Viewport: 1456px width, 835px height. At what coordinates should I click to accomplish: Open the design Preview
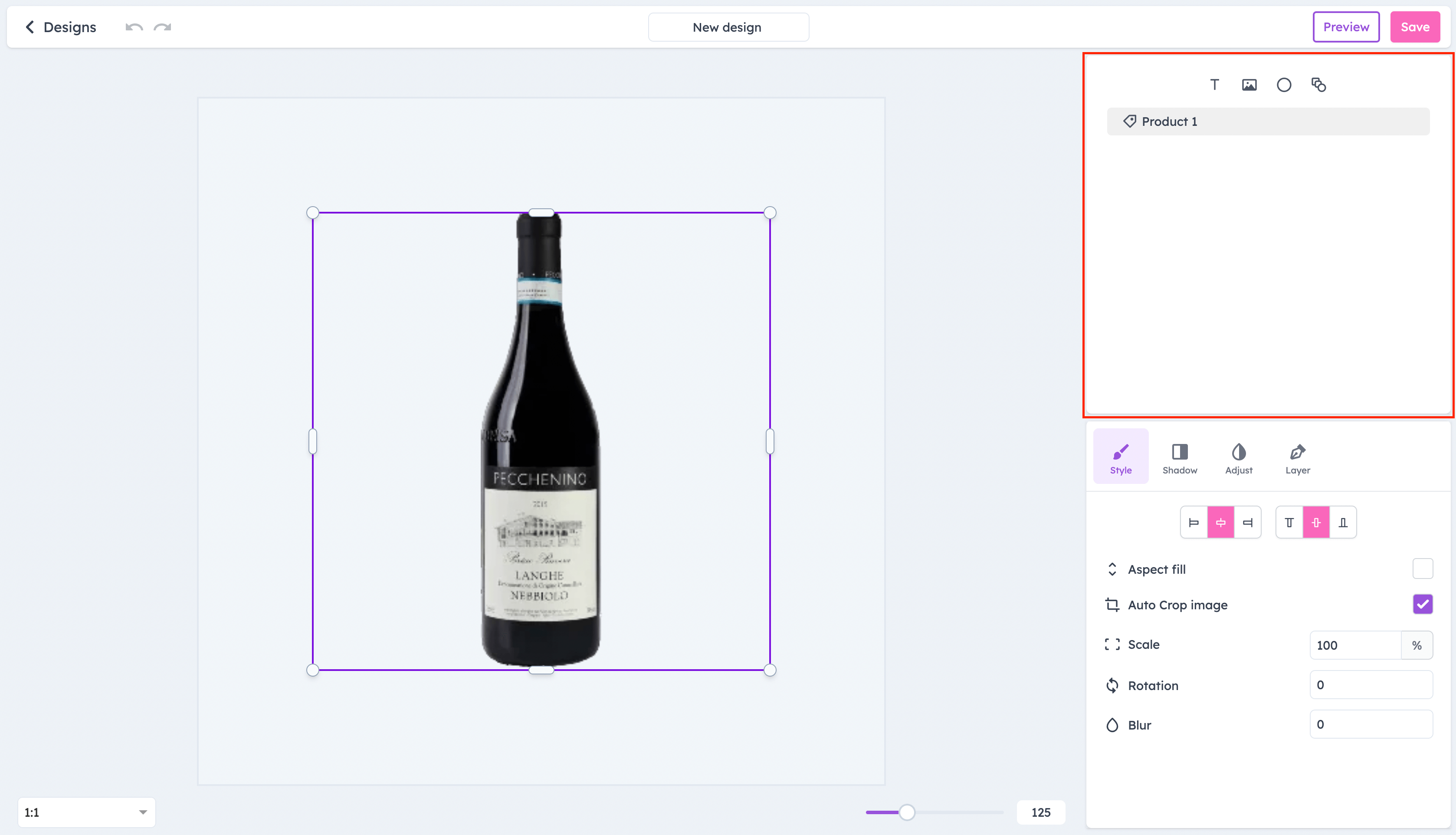tap(1346, 27)
